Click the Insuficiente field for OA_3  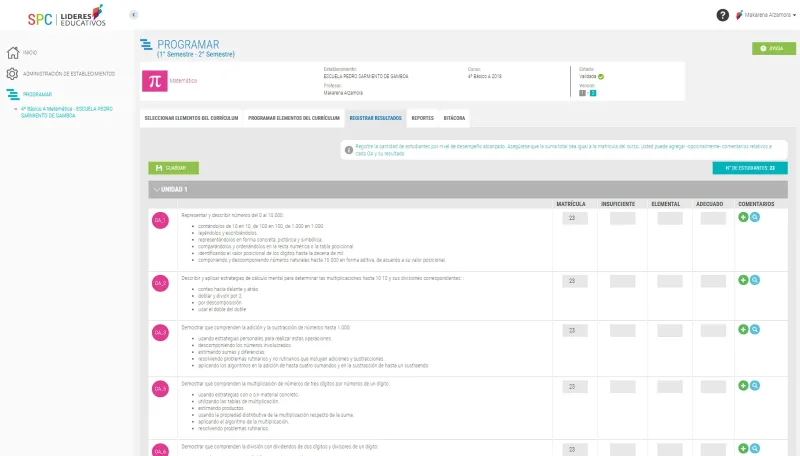point(622,331)
